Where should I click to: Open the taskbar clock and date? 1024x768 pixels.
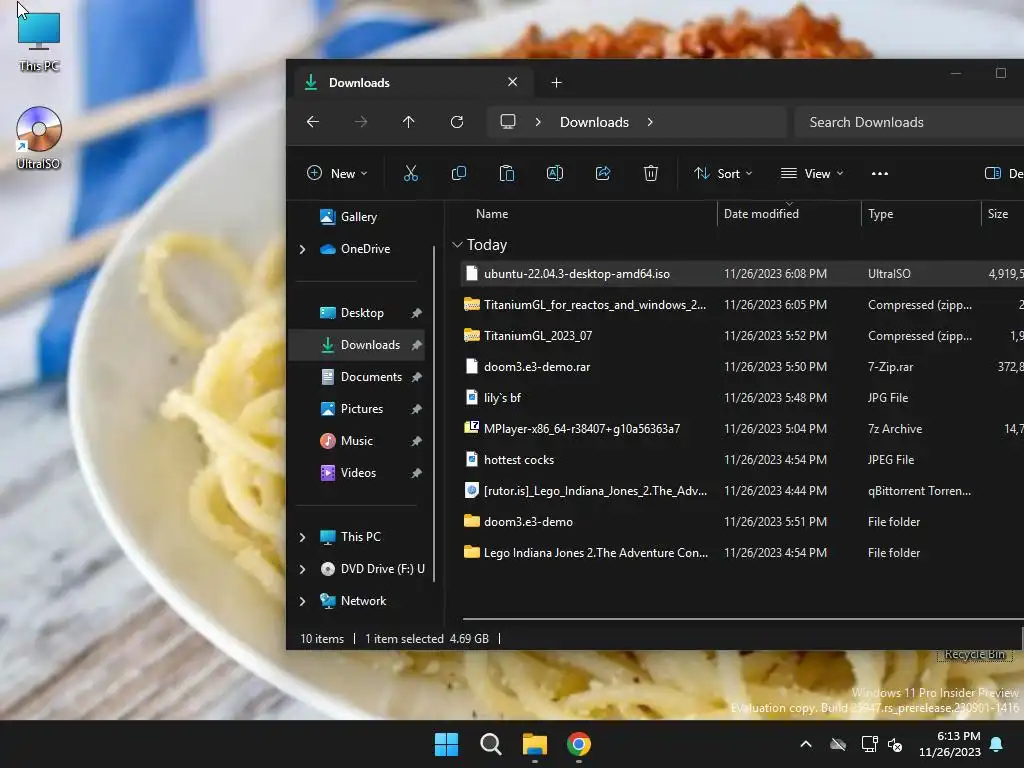point(950,744)
